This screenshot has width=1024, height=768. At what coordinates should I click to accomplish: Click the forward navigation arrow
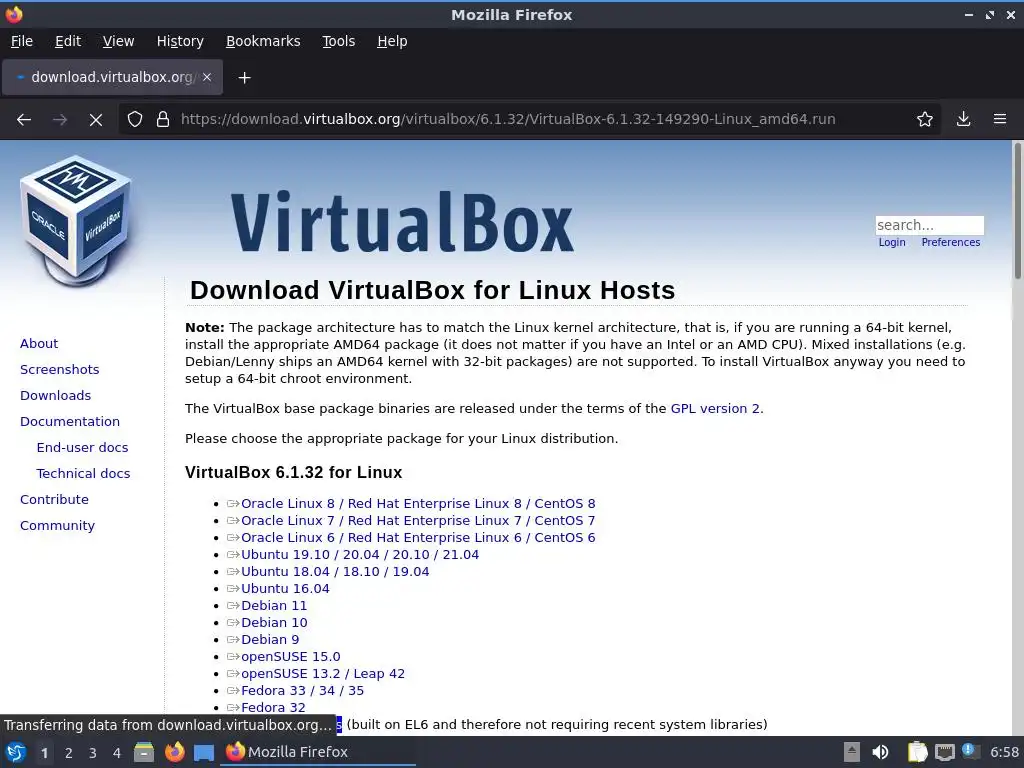coord(60,120)
